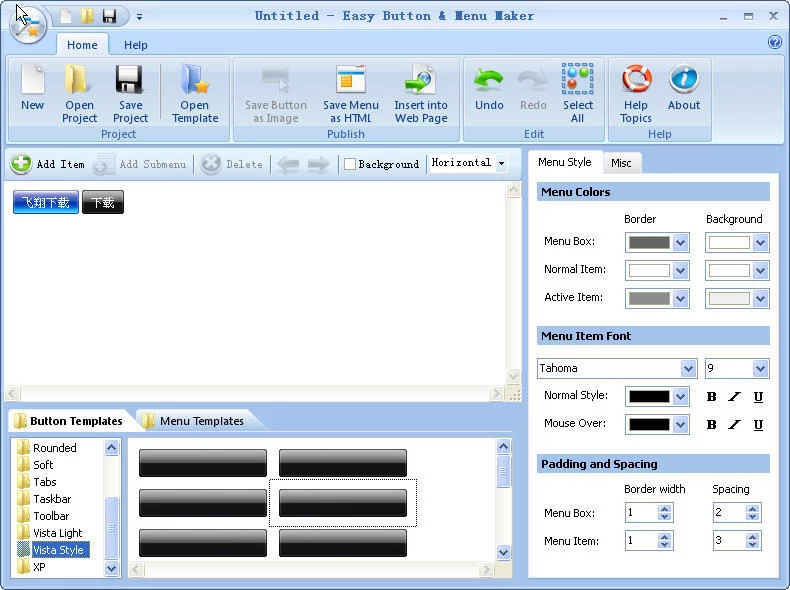Increase Menu Box border width stepper

pyautogui.click(x=665, y=509)
